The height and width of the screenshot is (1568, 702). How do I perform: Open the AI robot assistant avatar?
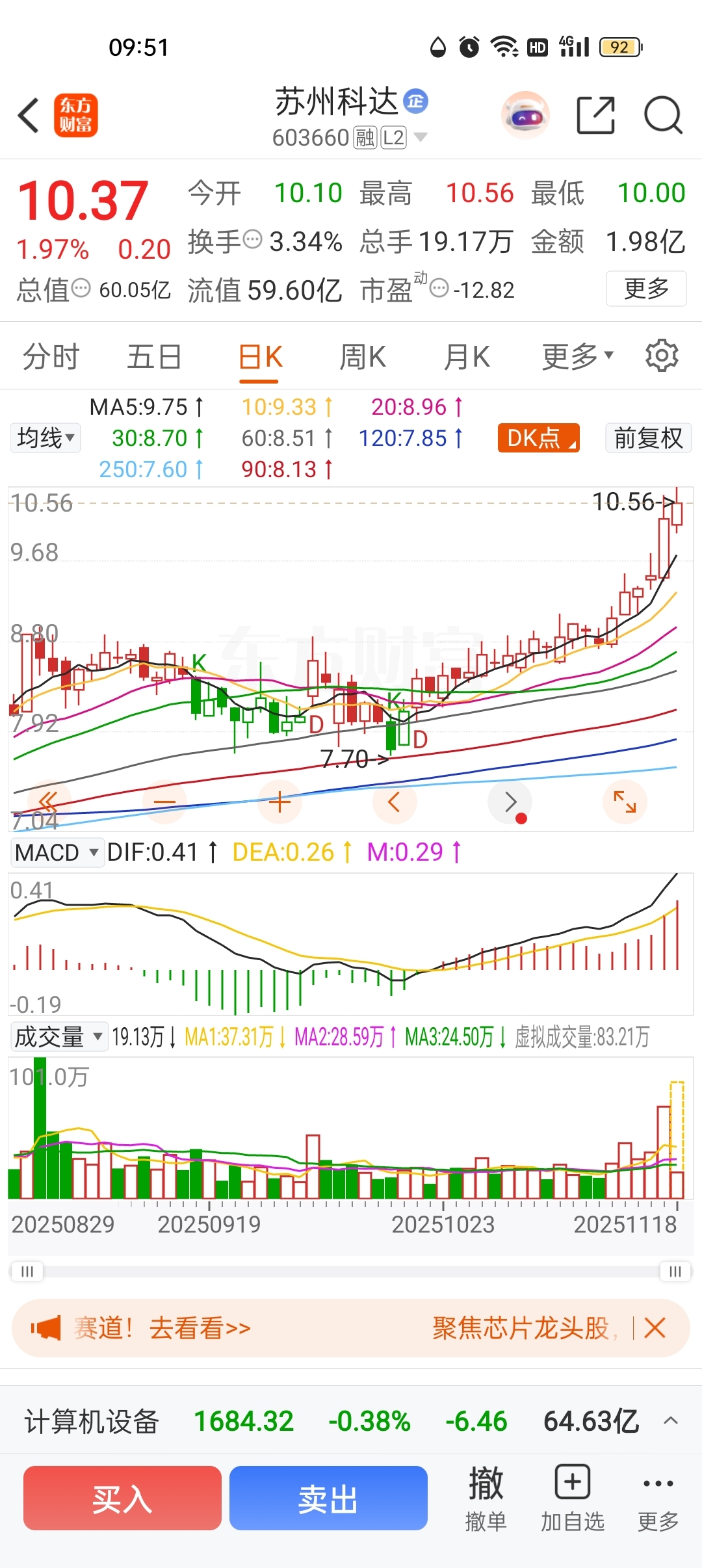[x=525, y=115]
